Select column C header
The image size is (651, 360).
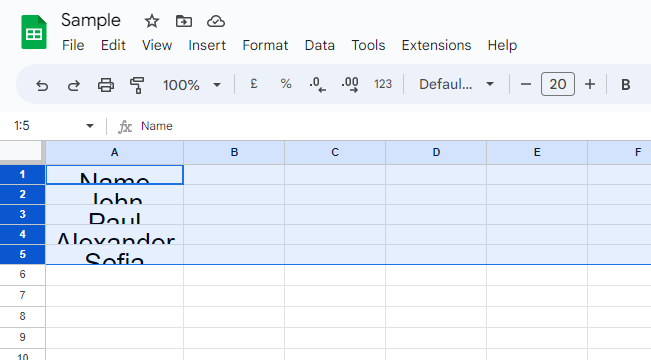click(x=335, y=152)
